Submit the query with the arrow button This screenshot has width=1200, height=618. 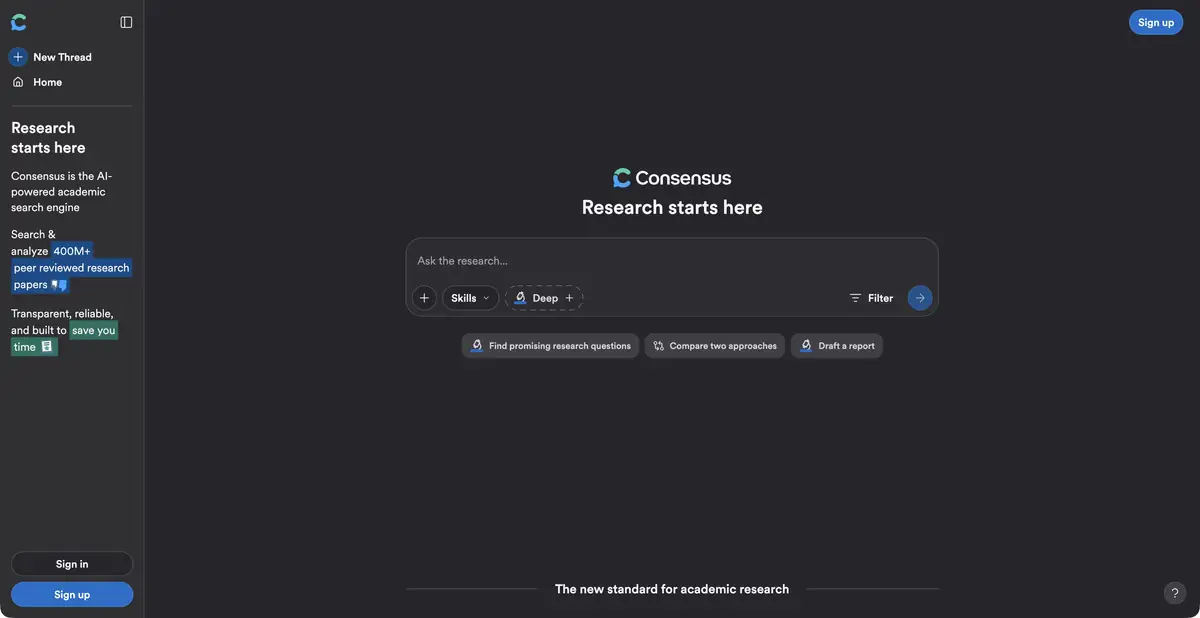click(920, 298)
